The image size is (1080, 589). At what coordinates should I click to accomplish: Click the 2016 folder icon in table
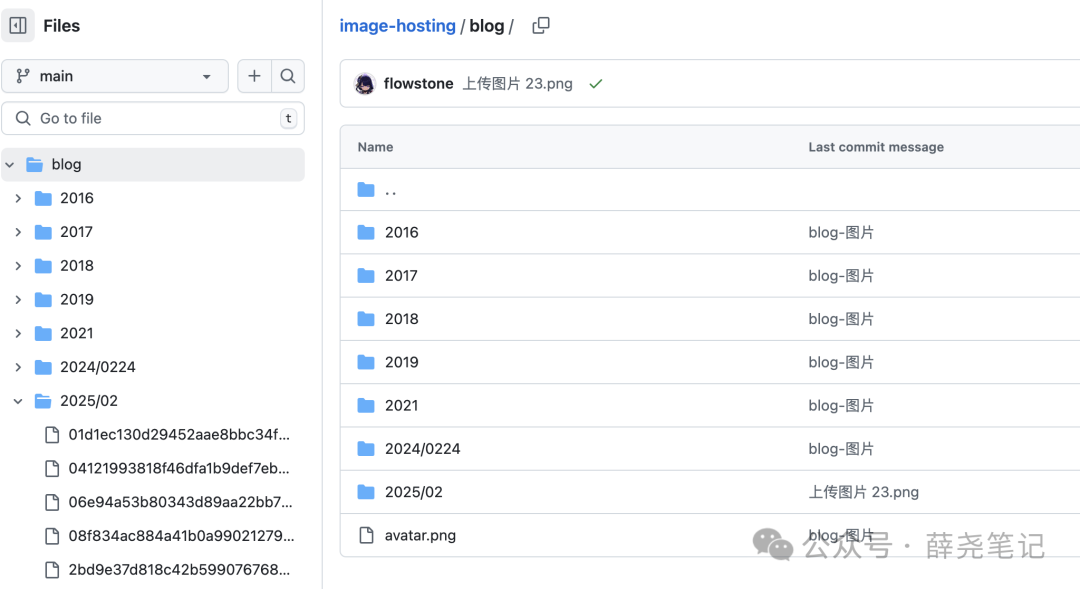[x=366, y=232]
